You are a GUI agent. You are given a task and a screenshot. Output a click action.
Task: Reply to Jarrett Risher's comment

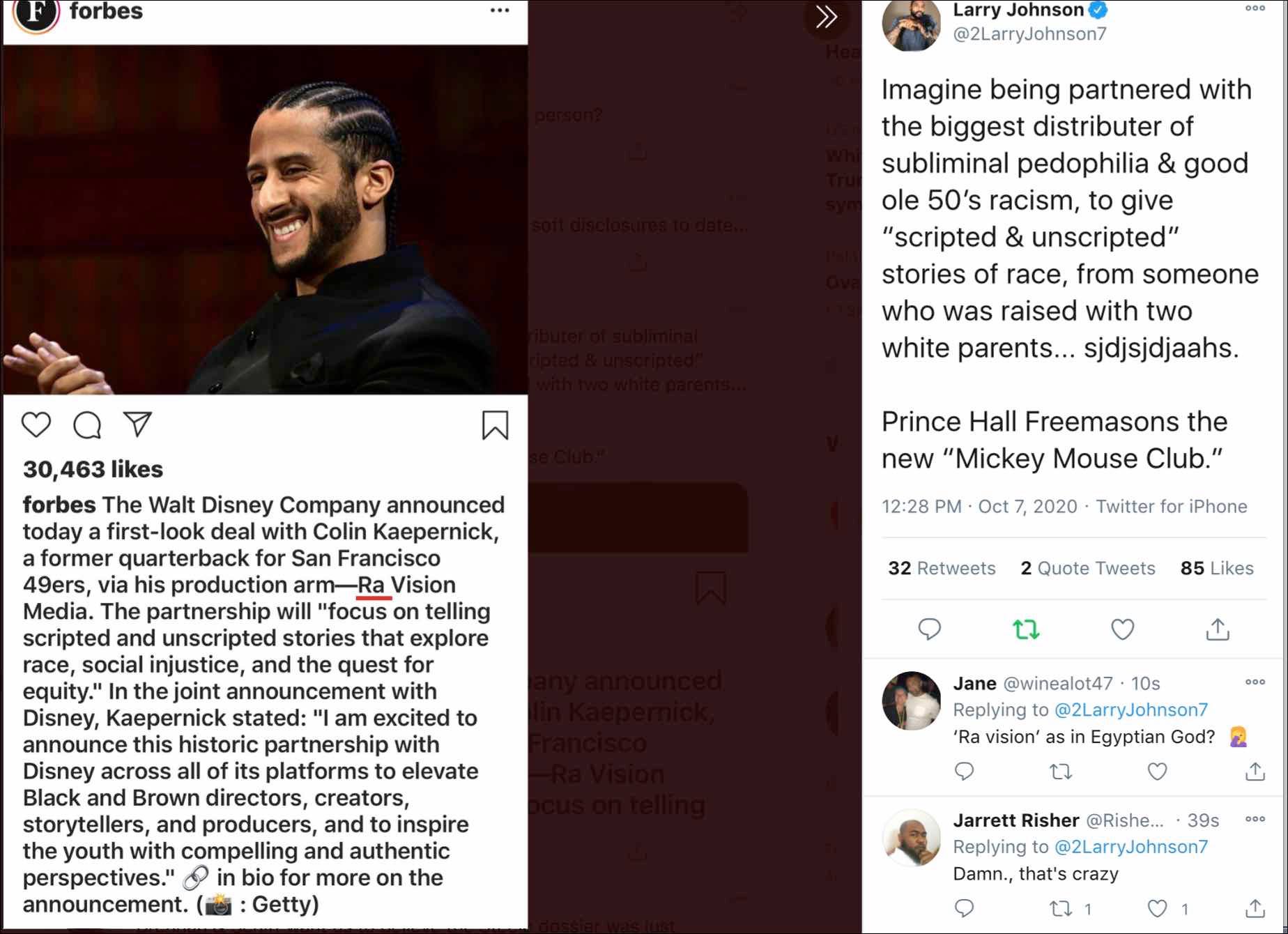coord(964,908)
